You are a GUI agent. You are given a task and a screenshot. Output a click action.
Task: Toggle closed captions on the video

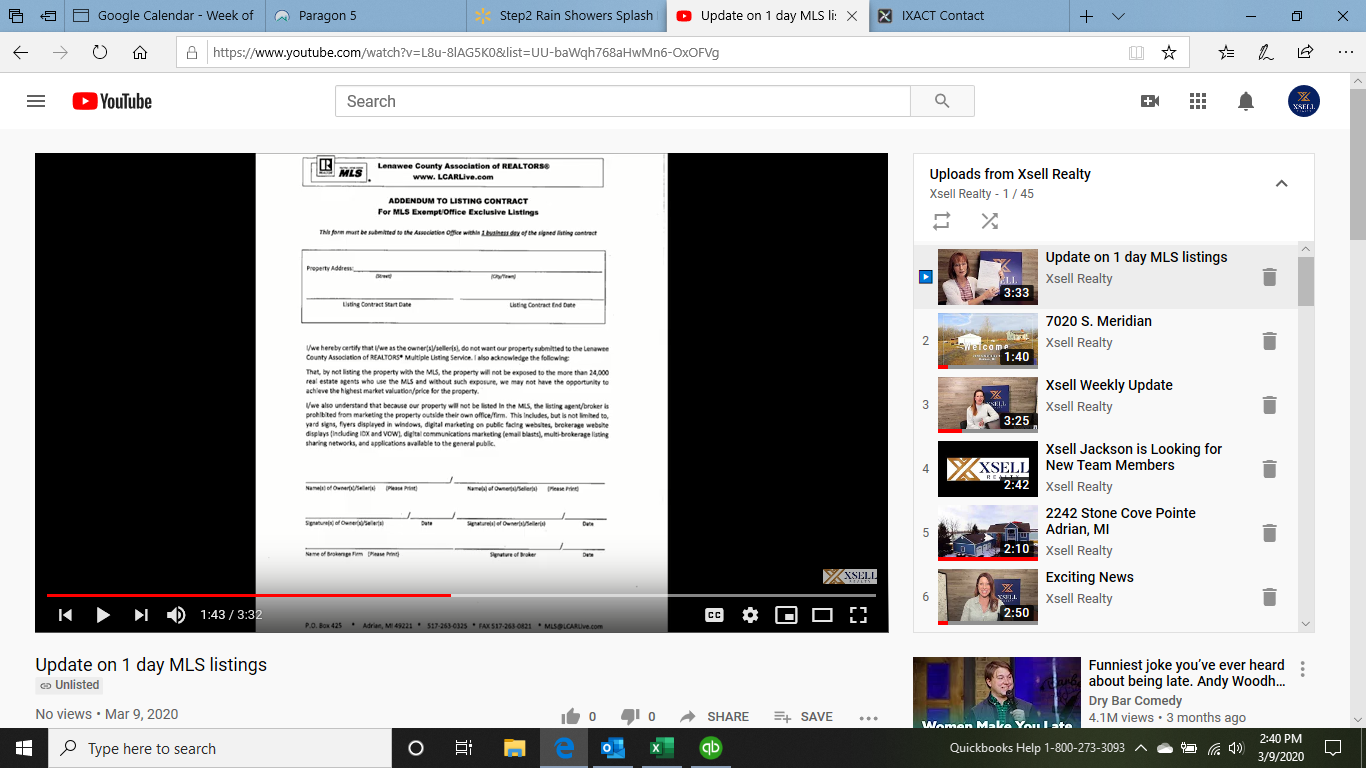[714, 615]
